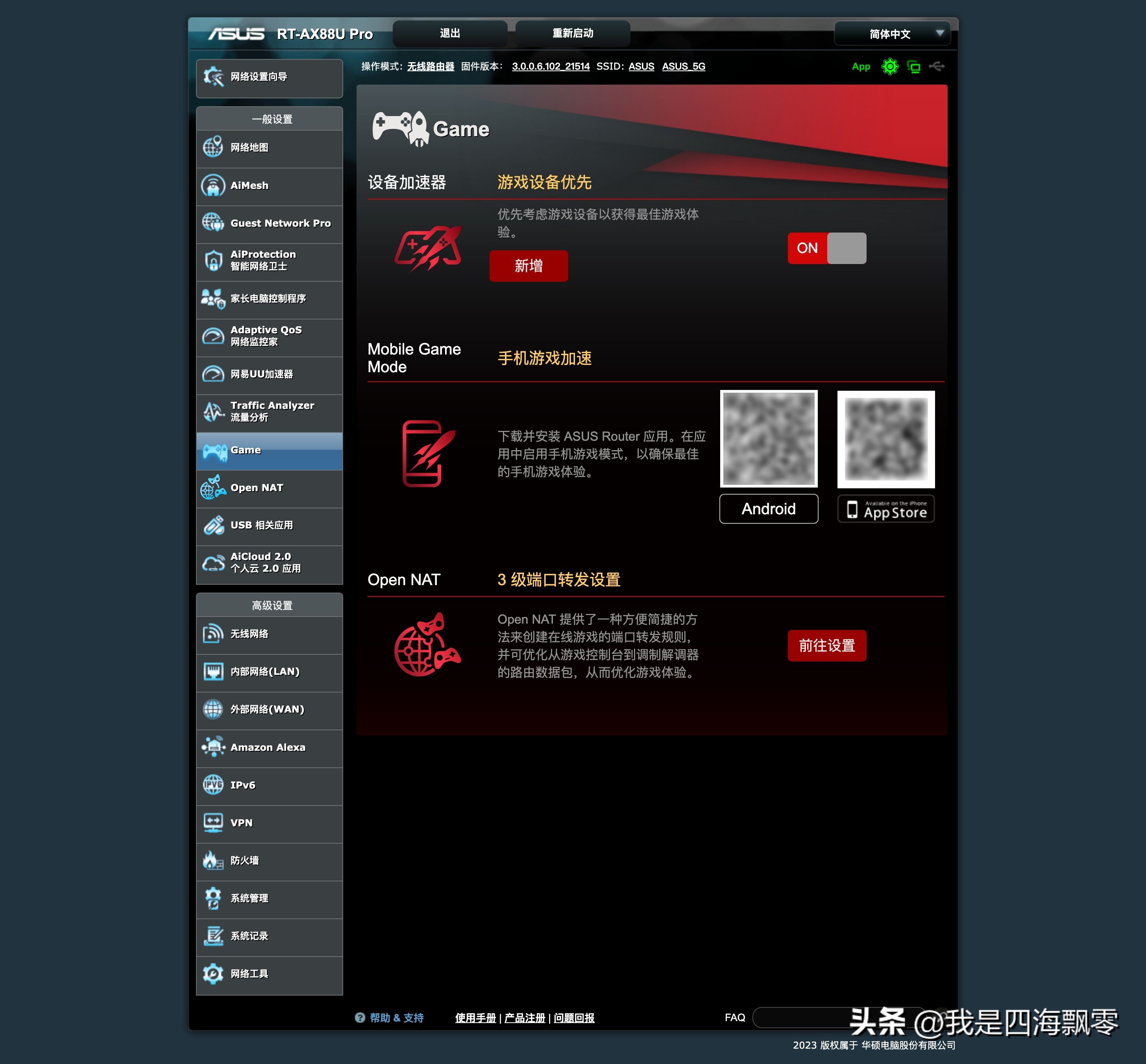The width and height of the screenshot is (1146, 1064).
Task: Click the App link in header
Action: [x=861, y=67]
